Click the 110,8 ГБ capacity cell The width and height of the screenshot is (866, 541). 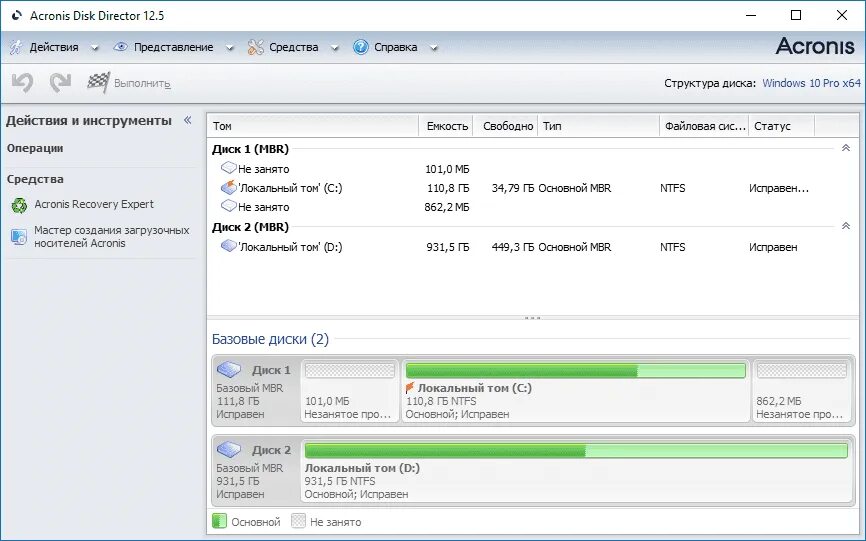tap(448, 188)
